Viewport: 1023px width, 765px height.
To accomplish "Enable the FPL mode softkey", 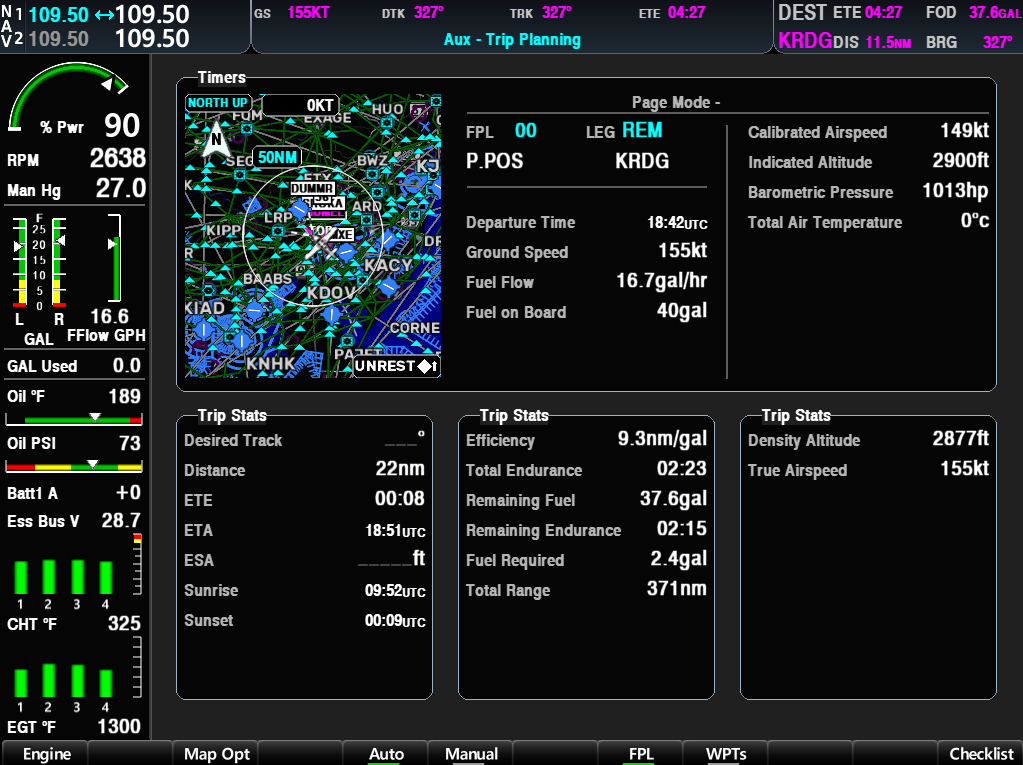I will coord(640,753).
